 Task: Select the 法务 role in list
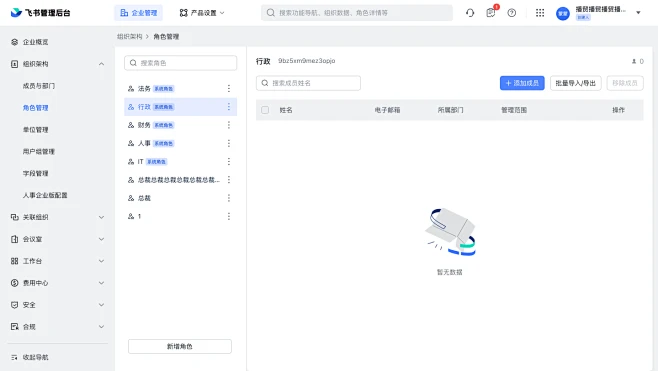point(180,89)
